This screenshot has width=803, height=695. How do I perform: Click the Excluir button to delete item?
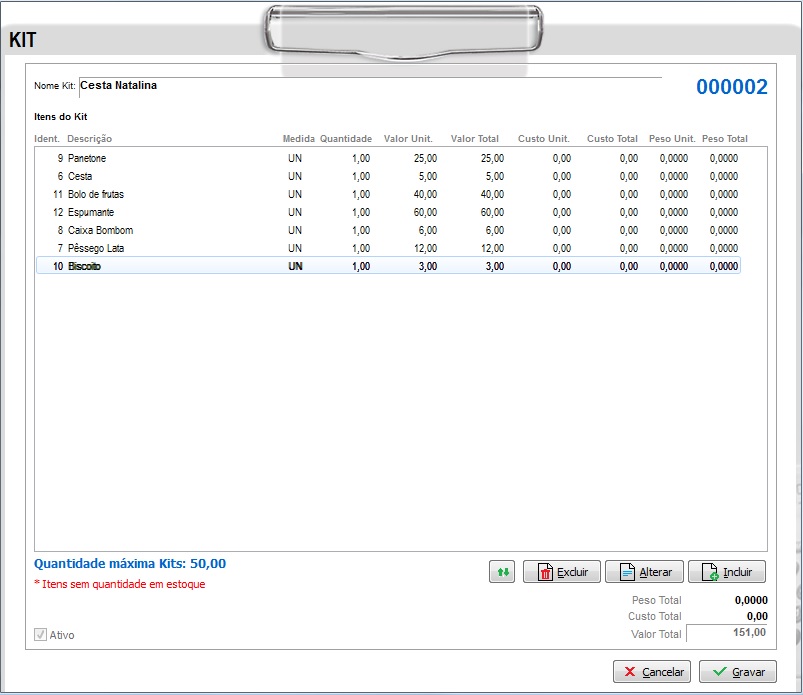[561, 572]
